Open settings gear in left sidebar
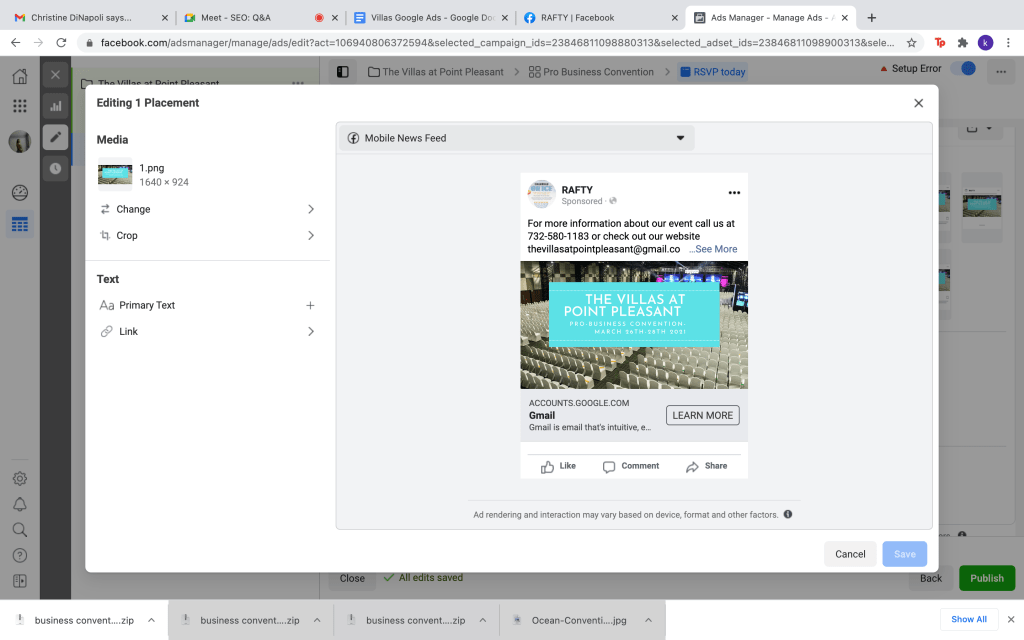 (19, 479)
